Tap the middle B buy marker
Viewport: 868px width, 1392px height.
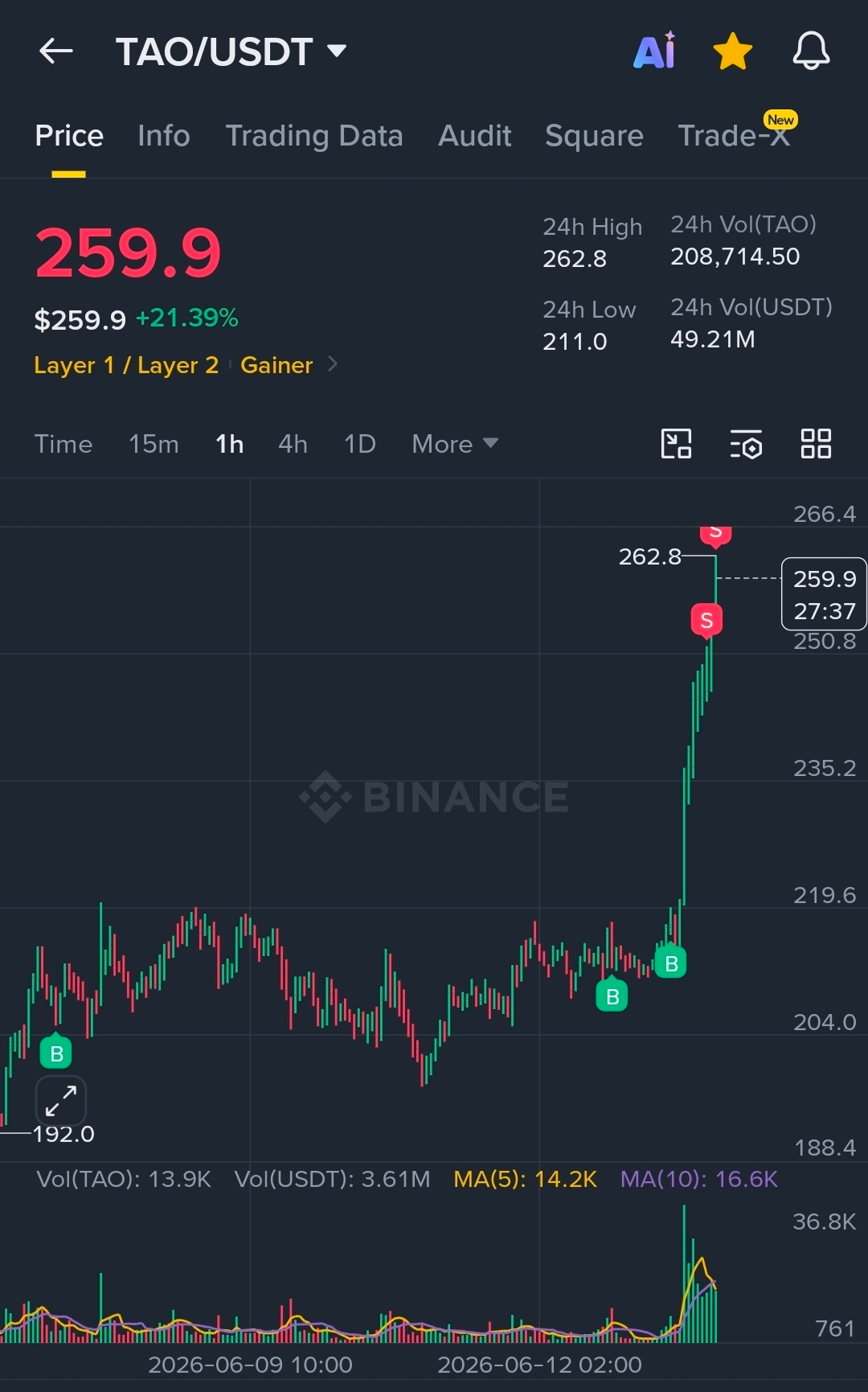pos(612,996)
